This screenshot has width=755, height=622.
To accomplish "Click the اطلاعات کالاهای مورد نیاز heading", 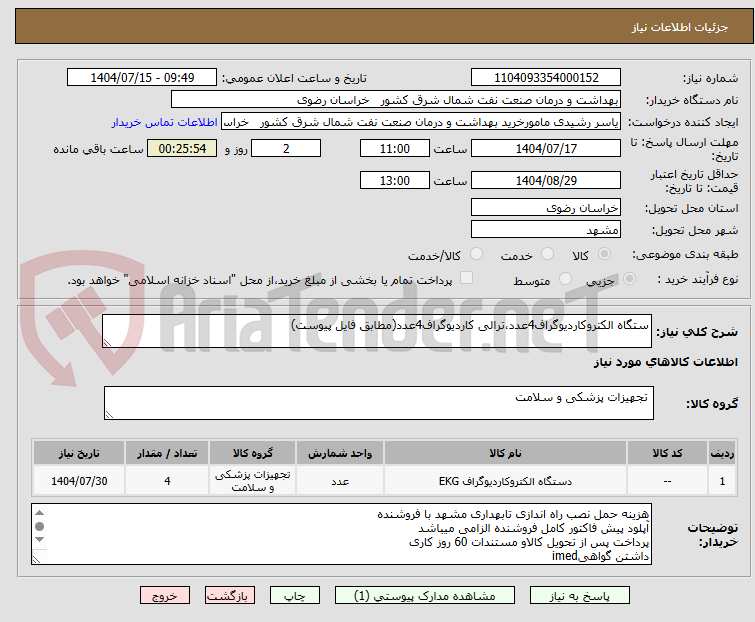I will [665, 362].
